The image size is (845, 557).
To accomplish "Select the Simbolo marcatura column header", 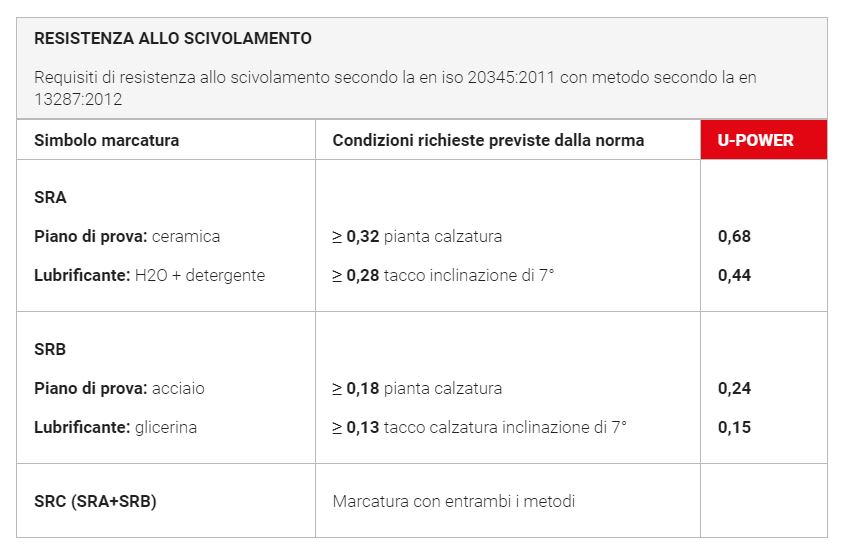I will click(x=107, y=140).
